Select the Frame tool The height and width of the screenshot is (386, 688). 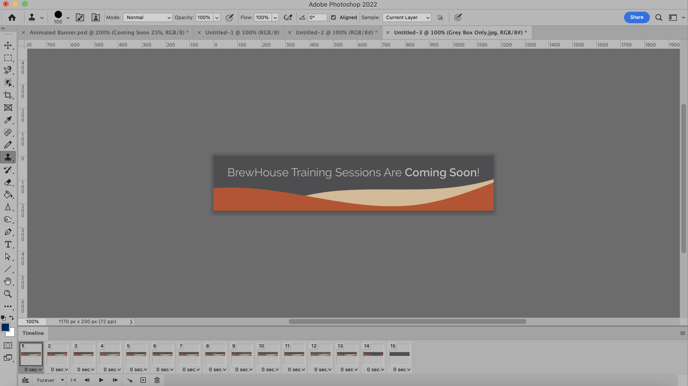tap(8, 107)
